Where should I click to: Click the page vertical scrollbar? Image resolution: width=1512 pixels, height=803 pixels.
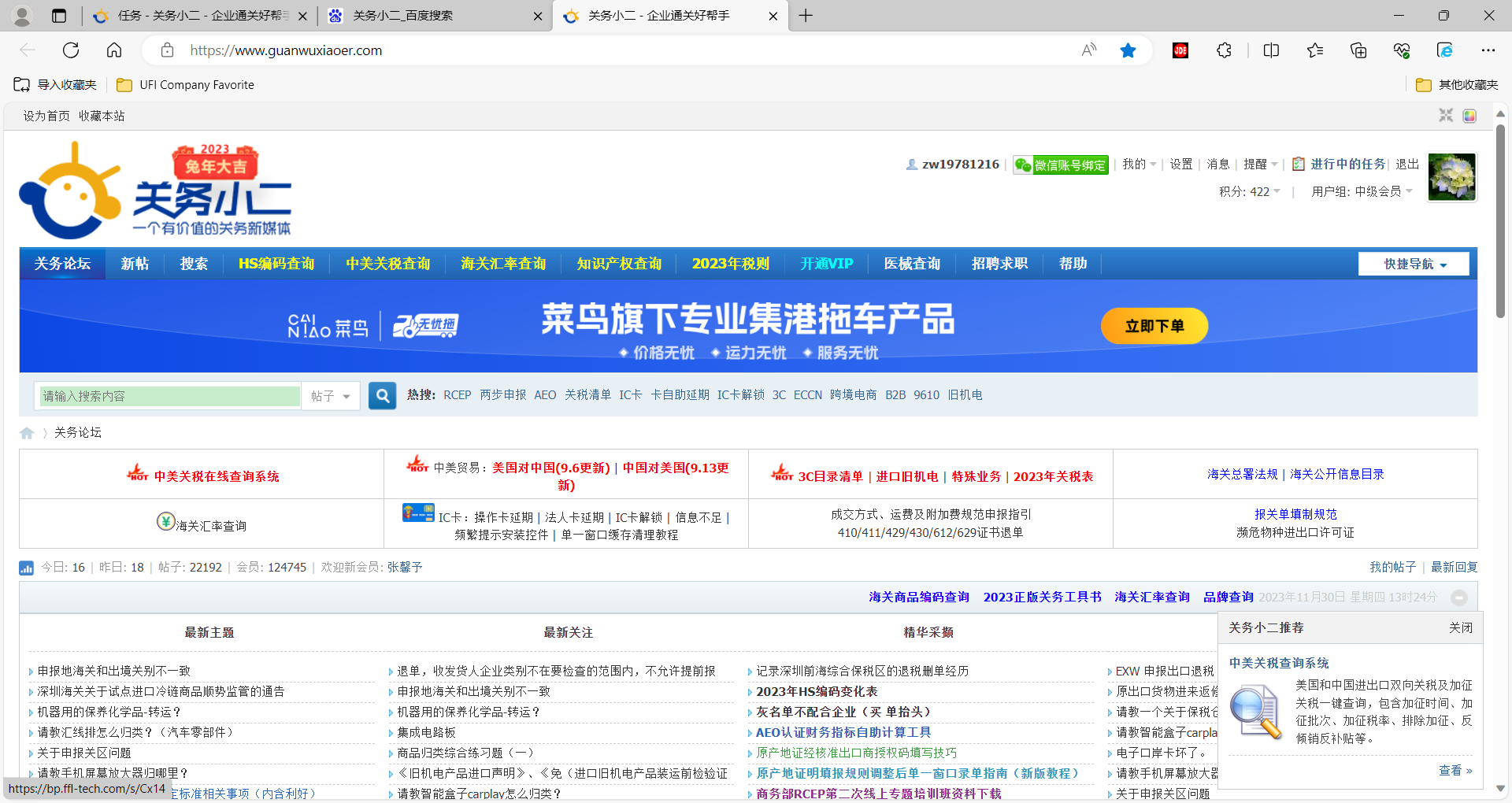tap(1501, 220)
